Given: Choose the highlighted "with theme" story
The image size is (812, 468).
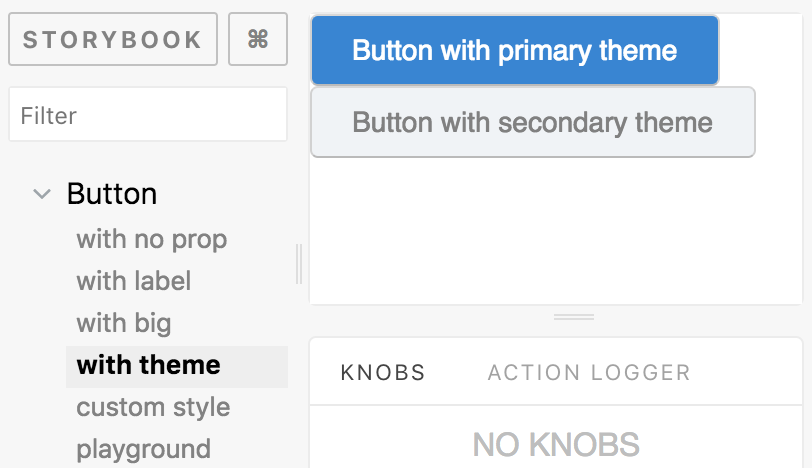Looking at the screenshot, I should click(149, 366).
